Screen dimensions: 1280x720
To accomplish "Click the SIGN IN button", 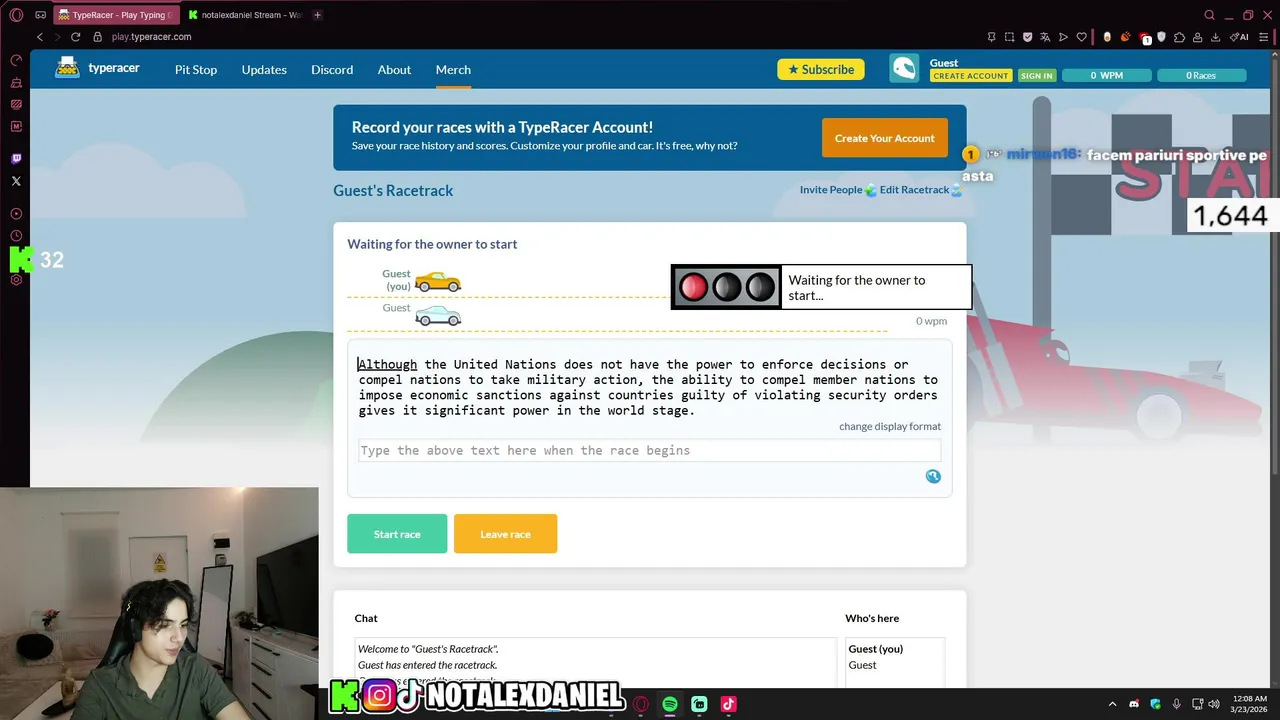I will pos(1036,76).
